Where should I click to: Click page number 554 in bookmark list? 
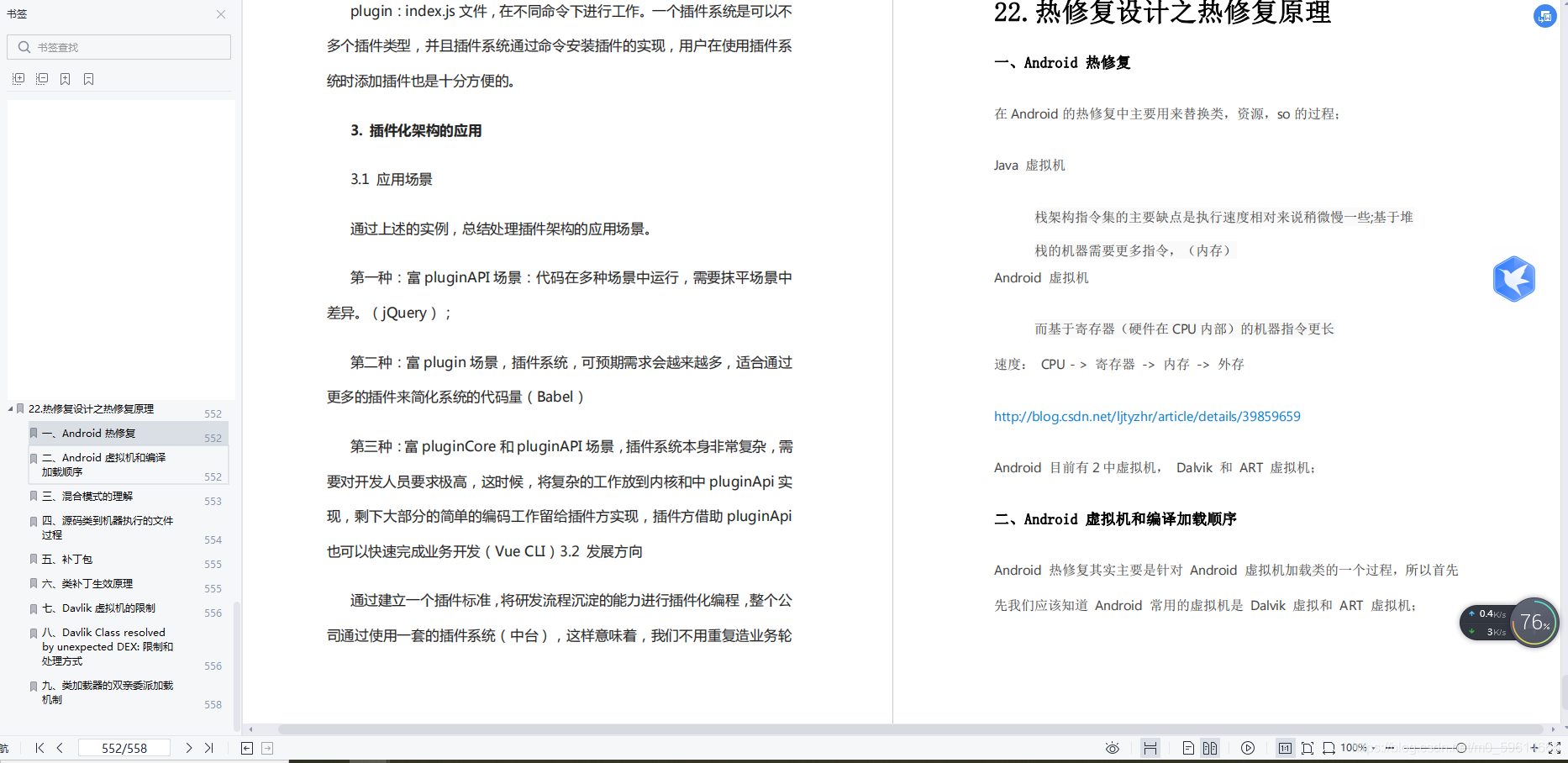click(213, 540)
